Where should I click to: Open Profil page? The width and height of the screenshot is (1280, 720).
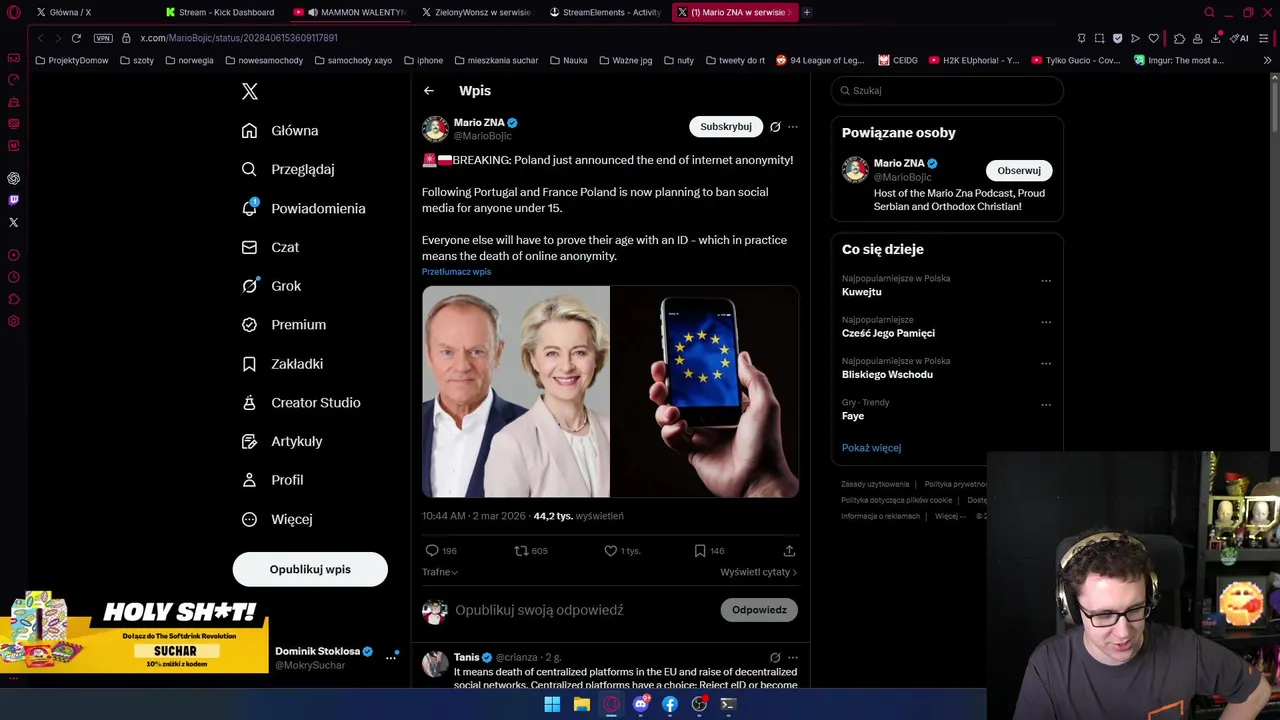272,480
